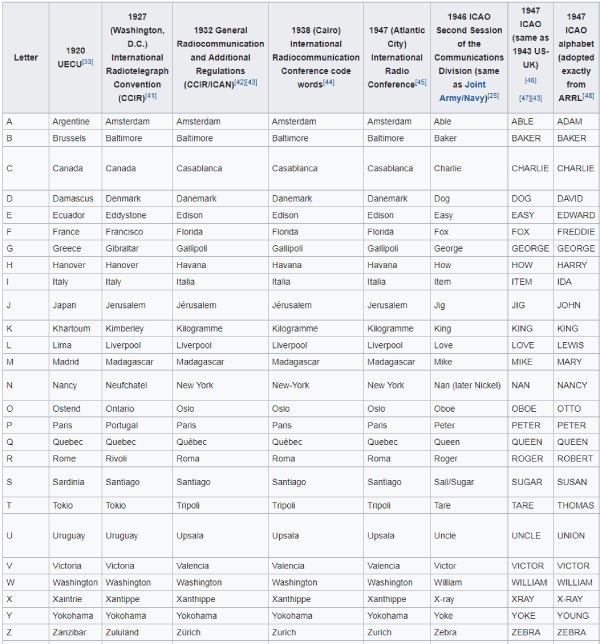Open reference 33 next to 1920 UECU
Image resolution: width=600 pixels, height=644 pixels.
click(87, 62)
